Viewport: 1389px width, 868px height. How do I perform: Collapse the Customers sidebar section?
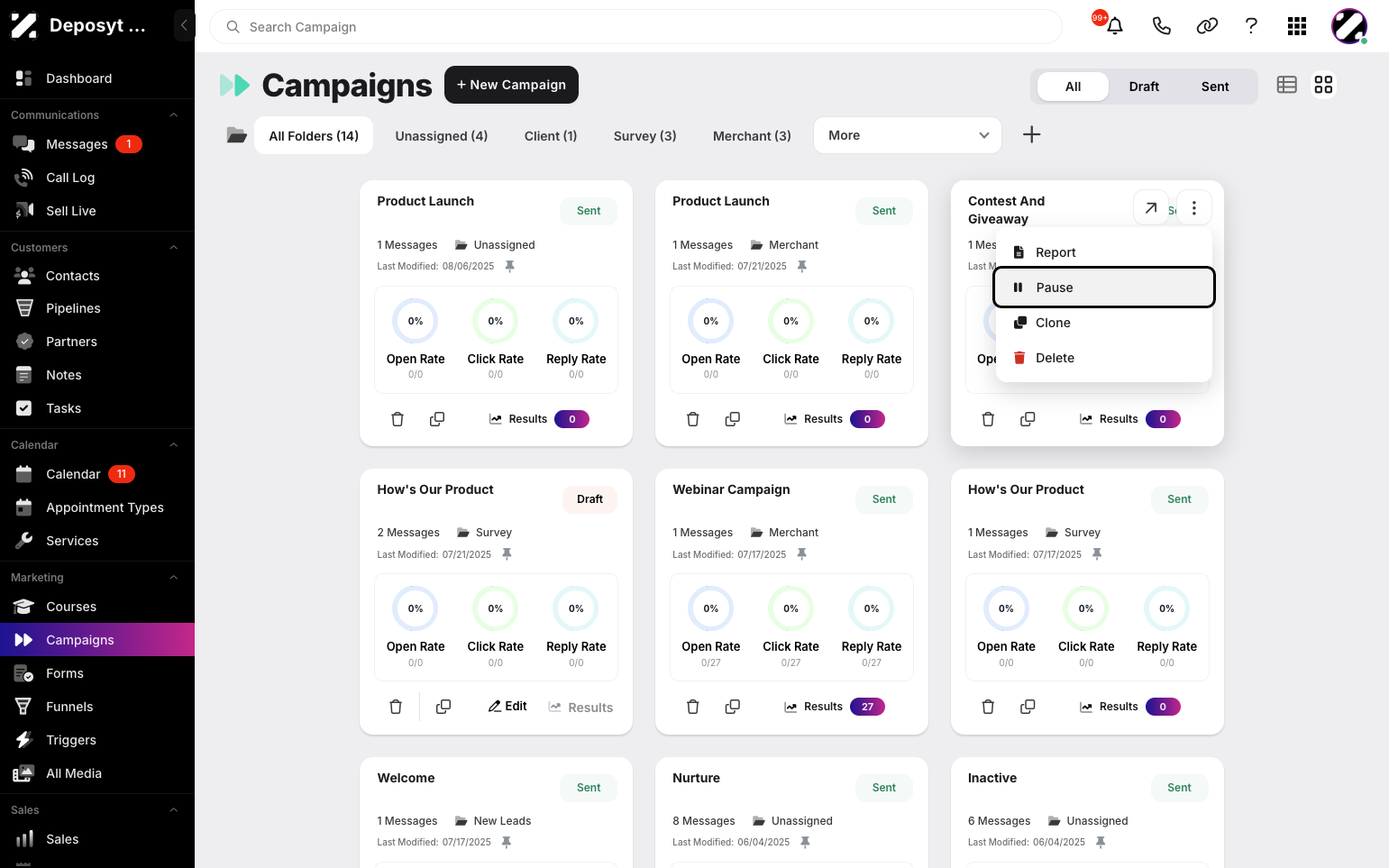[x=174, y=248]
